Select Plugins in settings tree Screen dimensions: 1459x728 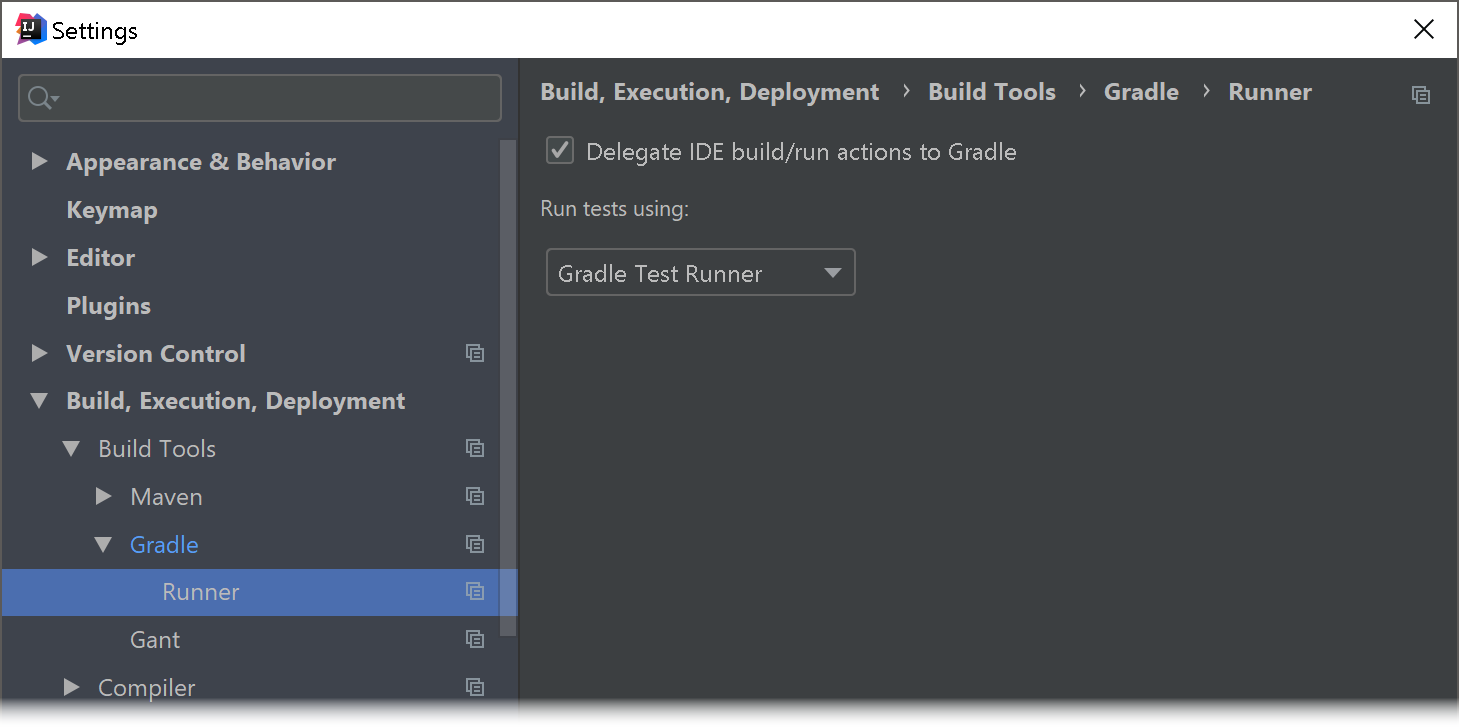pyautogui.click(x=108, y=306)
